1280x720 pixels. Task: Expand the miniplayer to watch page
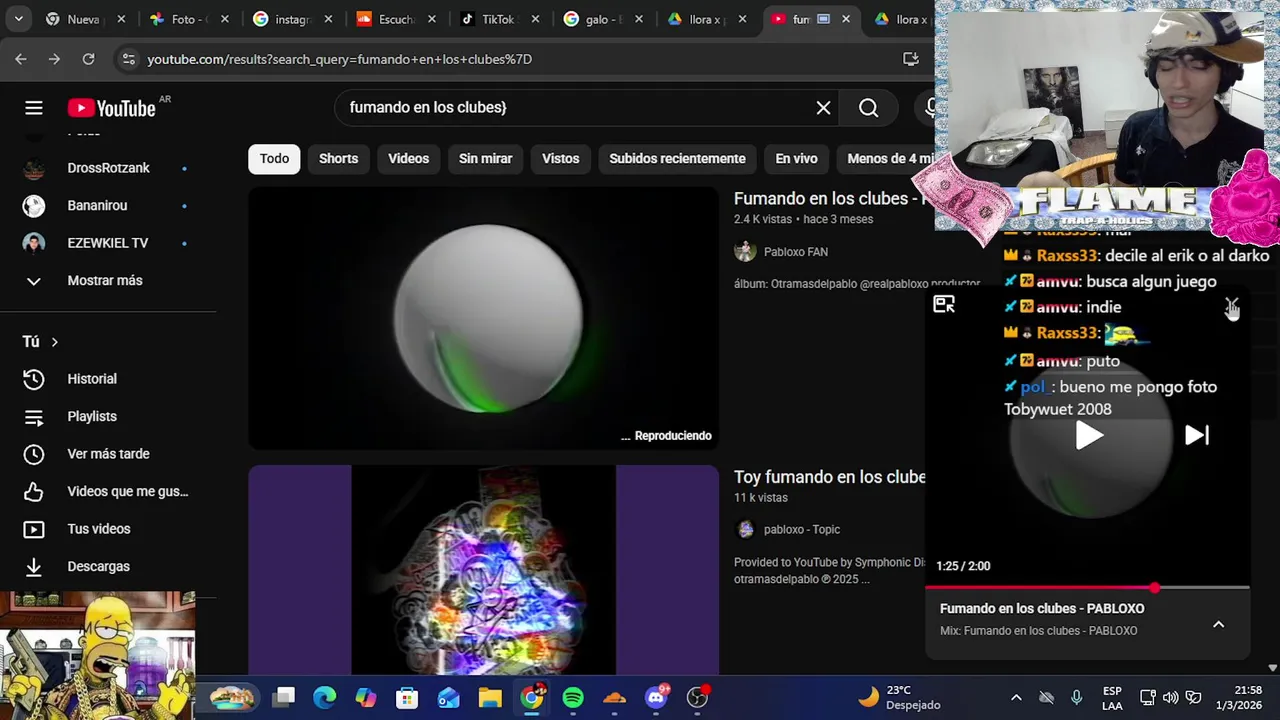coord(944,305)
